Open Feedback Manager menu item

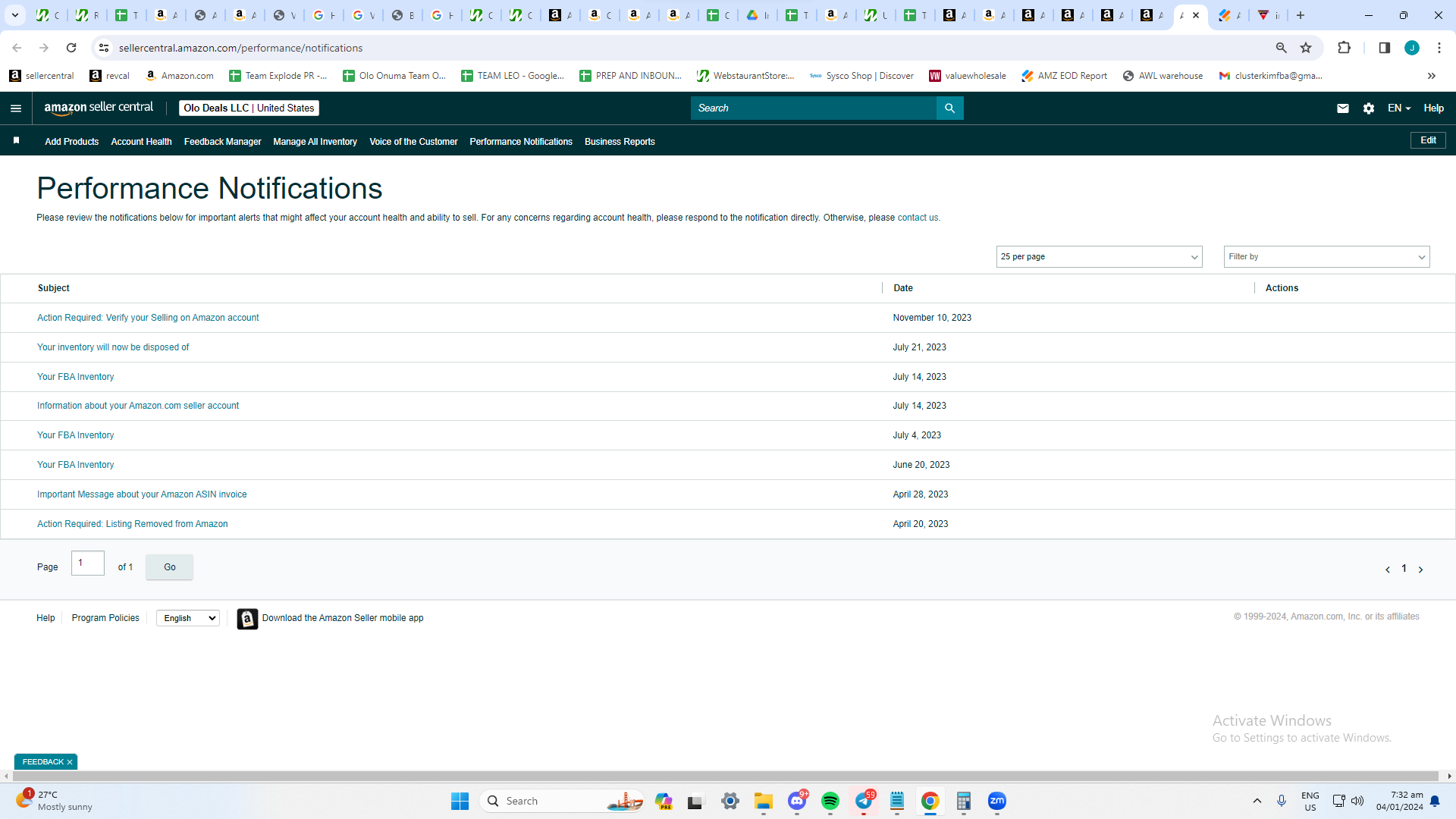[222, 142]
